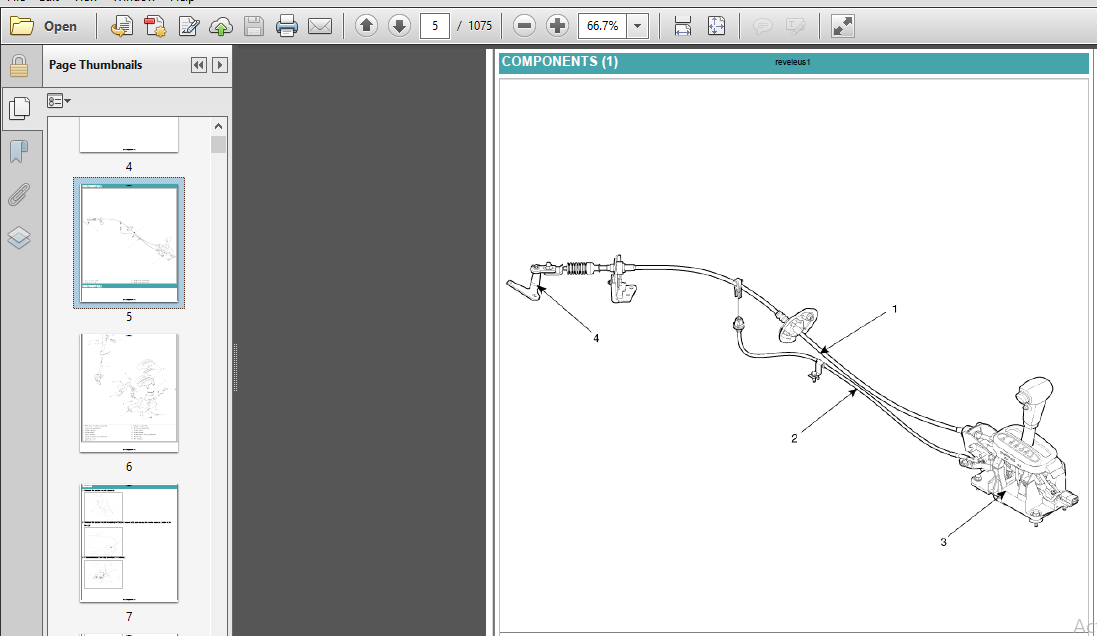Click the total pages text '1075'
The height and width of the screenshot is (636, 1097).
click(480, 26)
